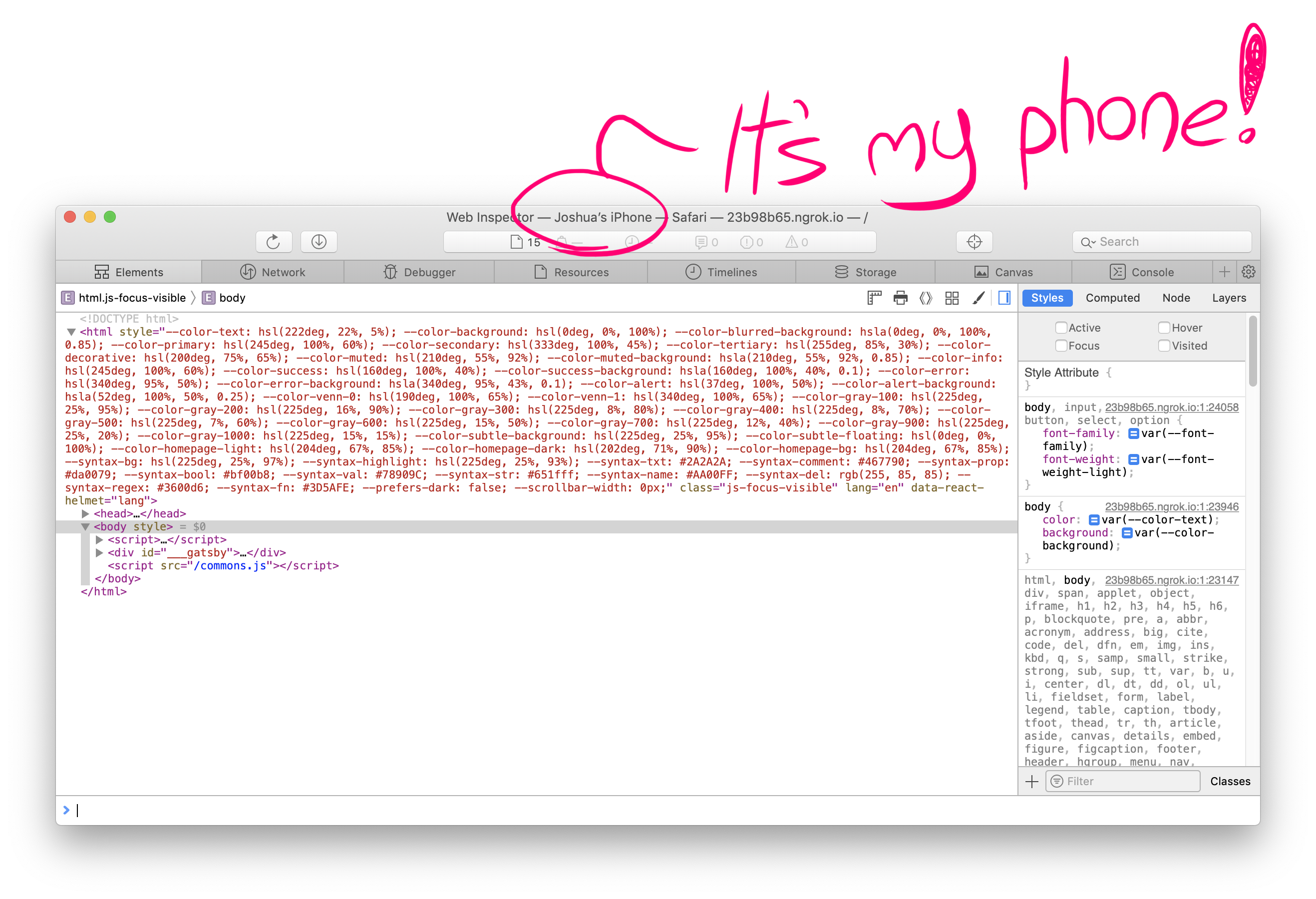
Task: Check the Hover pseudo-class checkbox
Action: coord(1164,328)
